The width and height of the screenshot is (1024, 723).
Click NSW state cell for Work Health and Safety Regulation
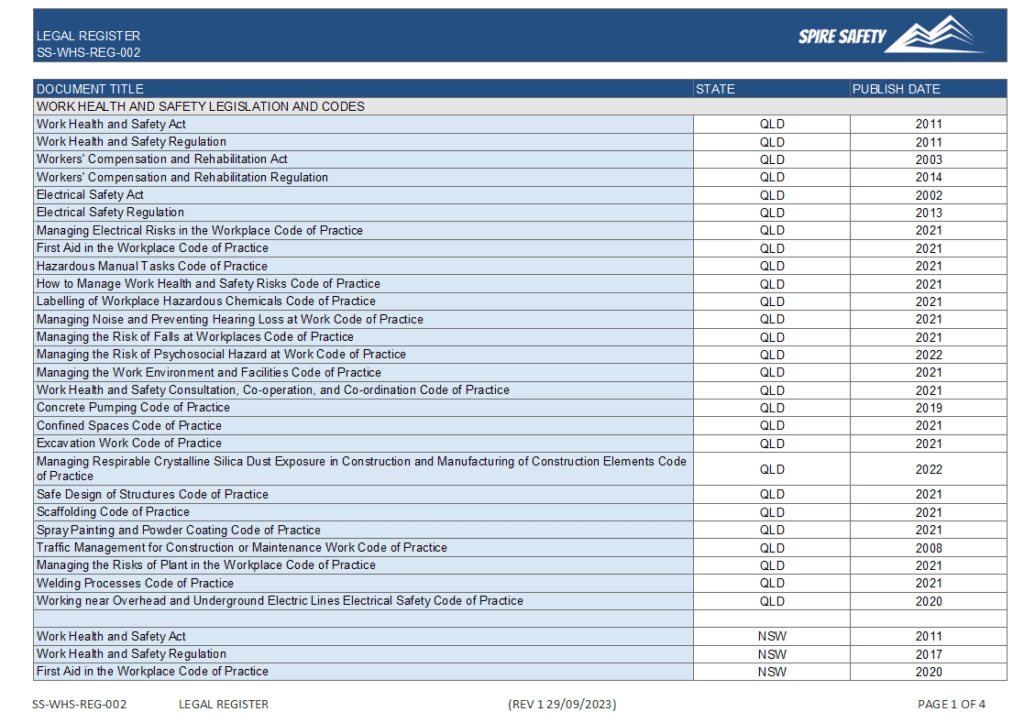coord(772,654)
